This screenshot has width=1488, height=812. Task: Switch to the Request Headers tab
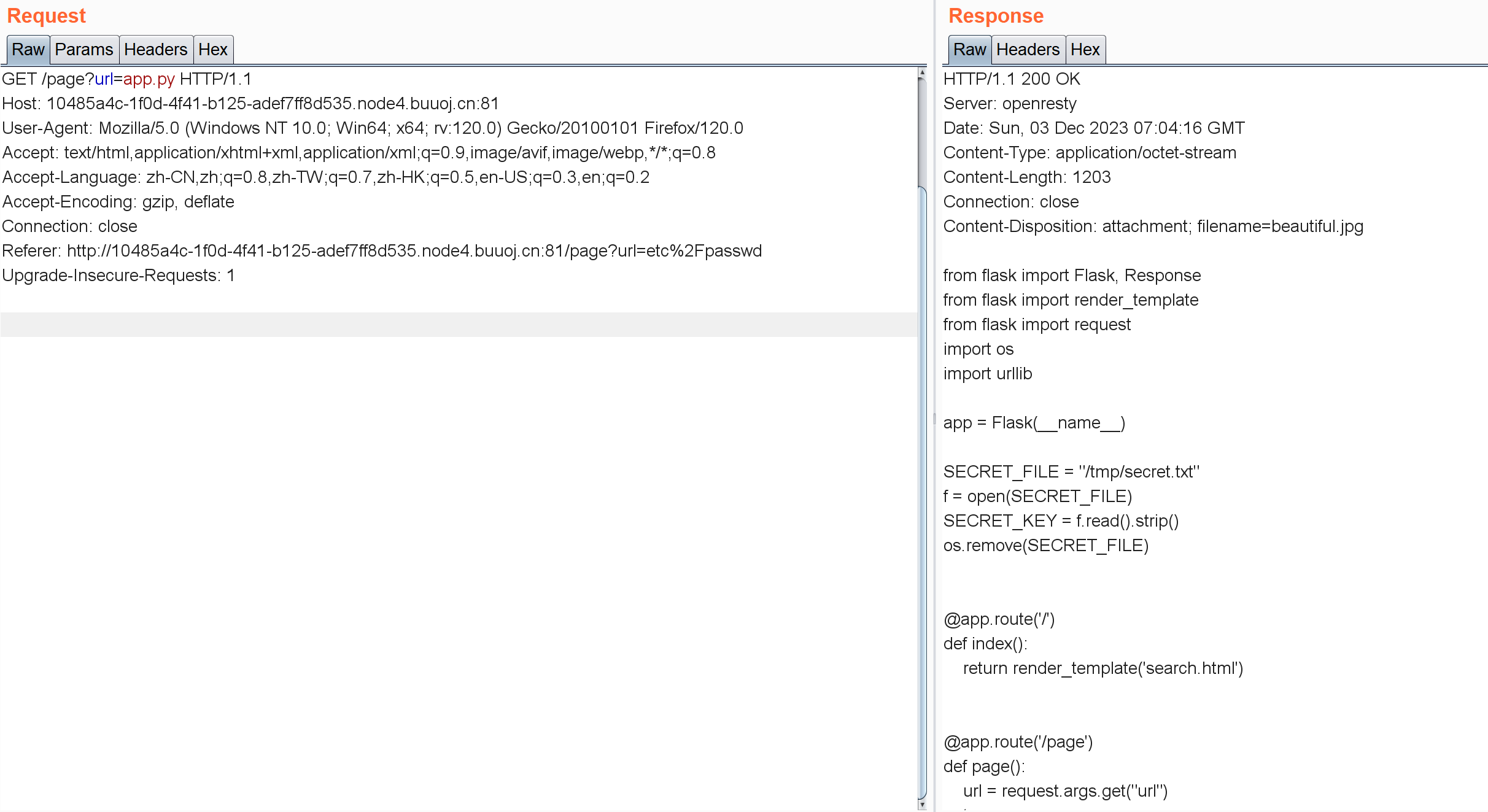156,50
